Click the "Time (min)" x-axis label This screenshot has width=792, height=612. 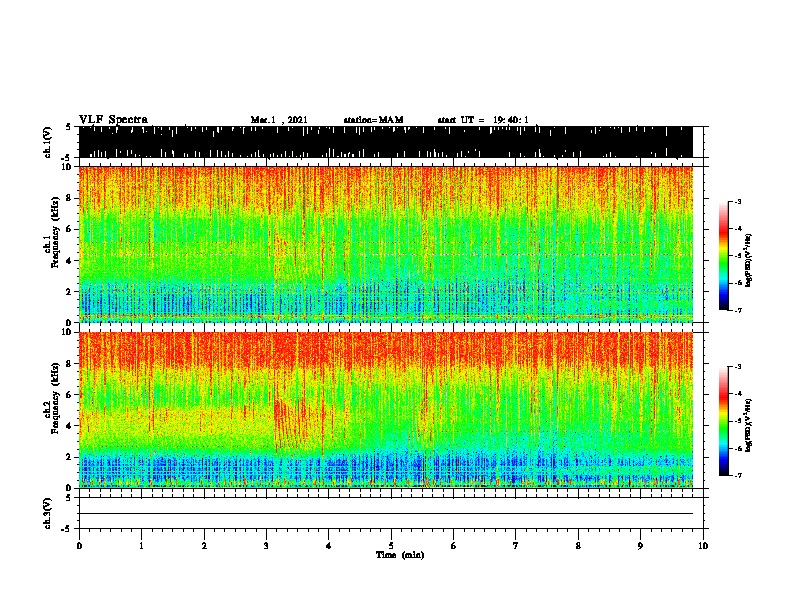click(400, 555)
